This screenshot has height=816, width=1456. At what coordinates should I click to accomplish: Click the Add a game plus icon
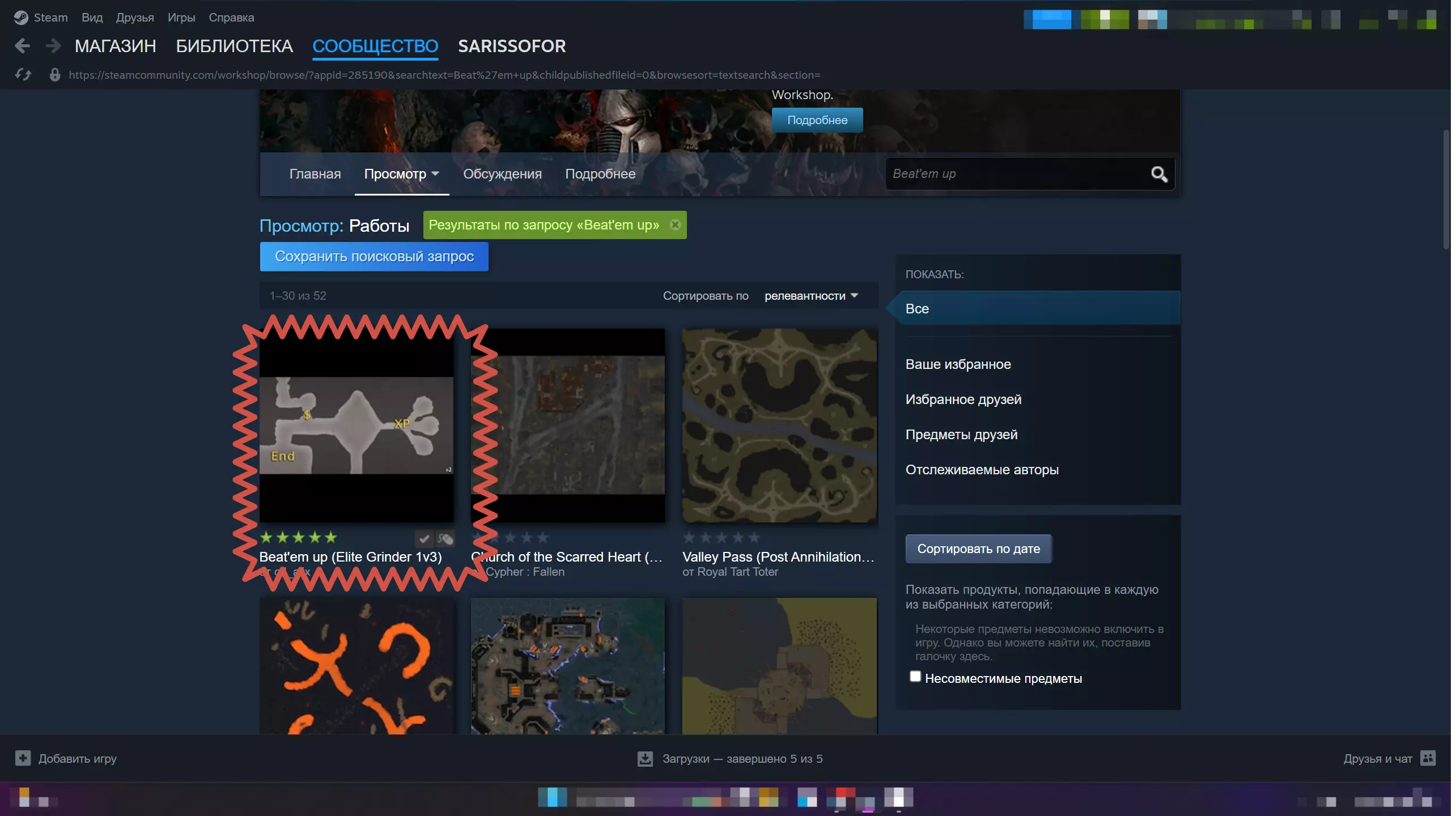[x=23, y=759]
